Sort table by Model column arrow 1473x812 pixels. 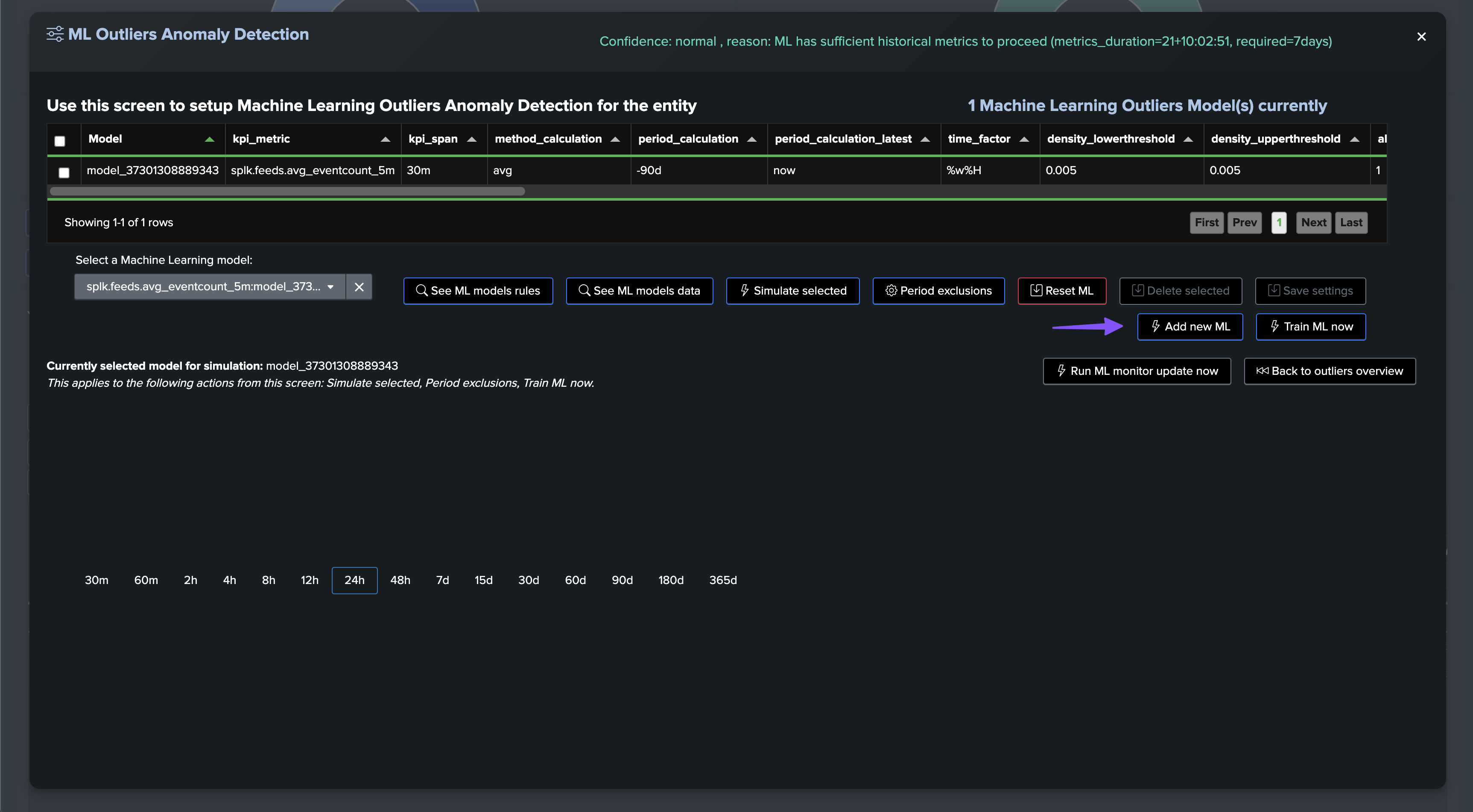tap(209, 140)
